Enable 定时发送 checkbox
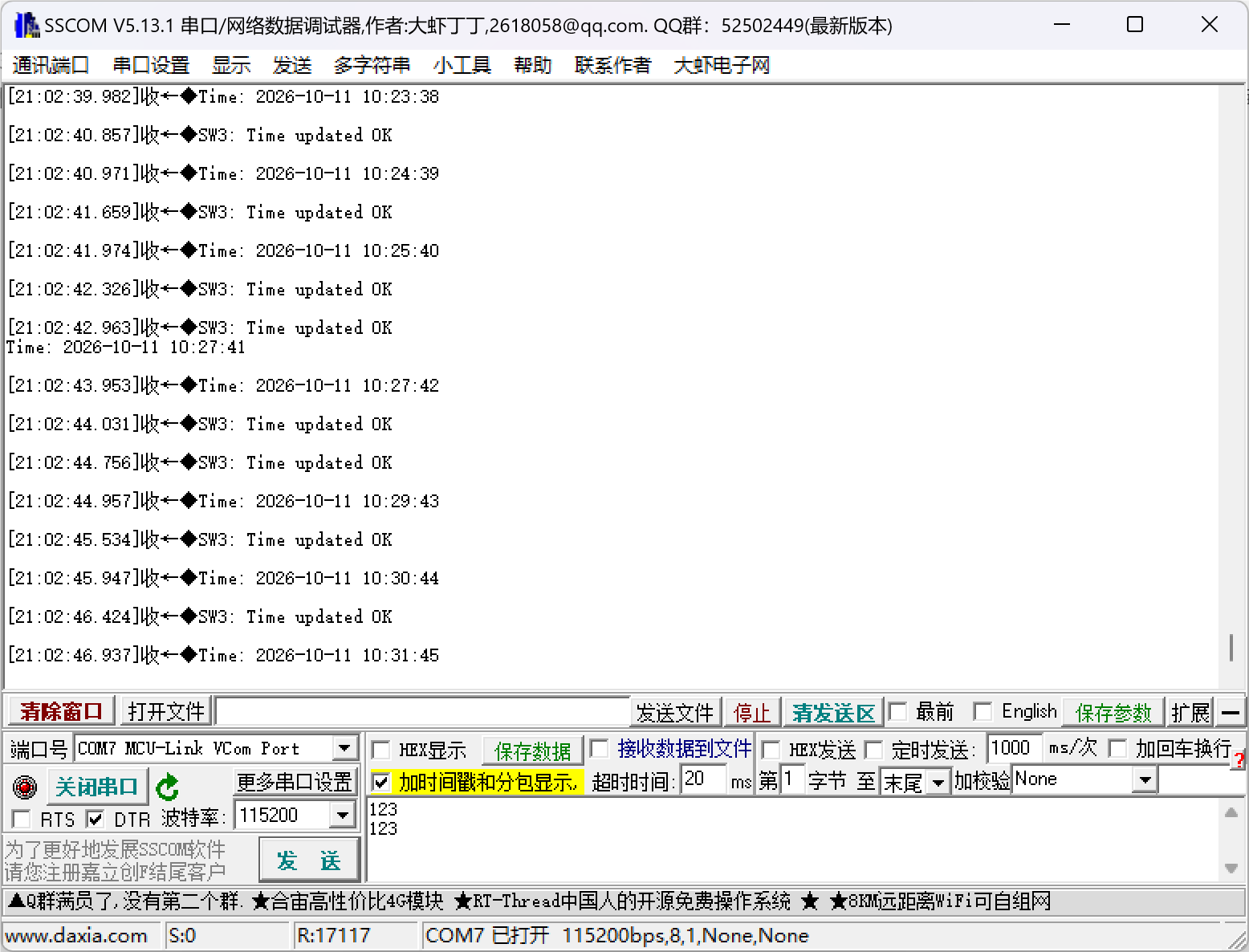The width and height of the screenshot is (1249, 952). (873, 751)
